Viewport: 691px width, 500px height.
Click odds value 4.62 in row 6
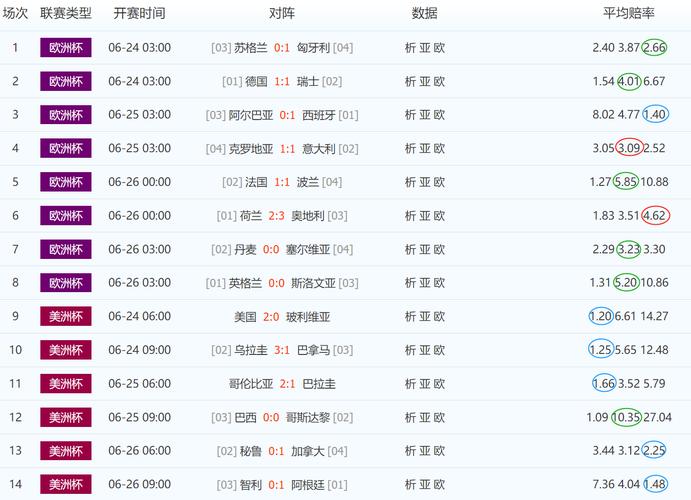[655, 216]
